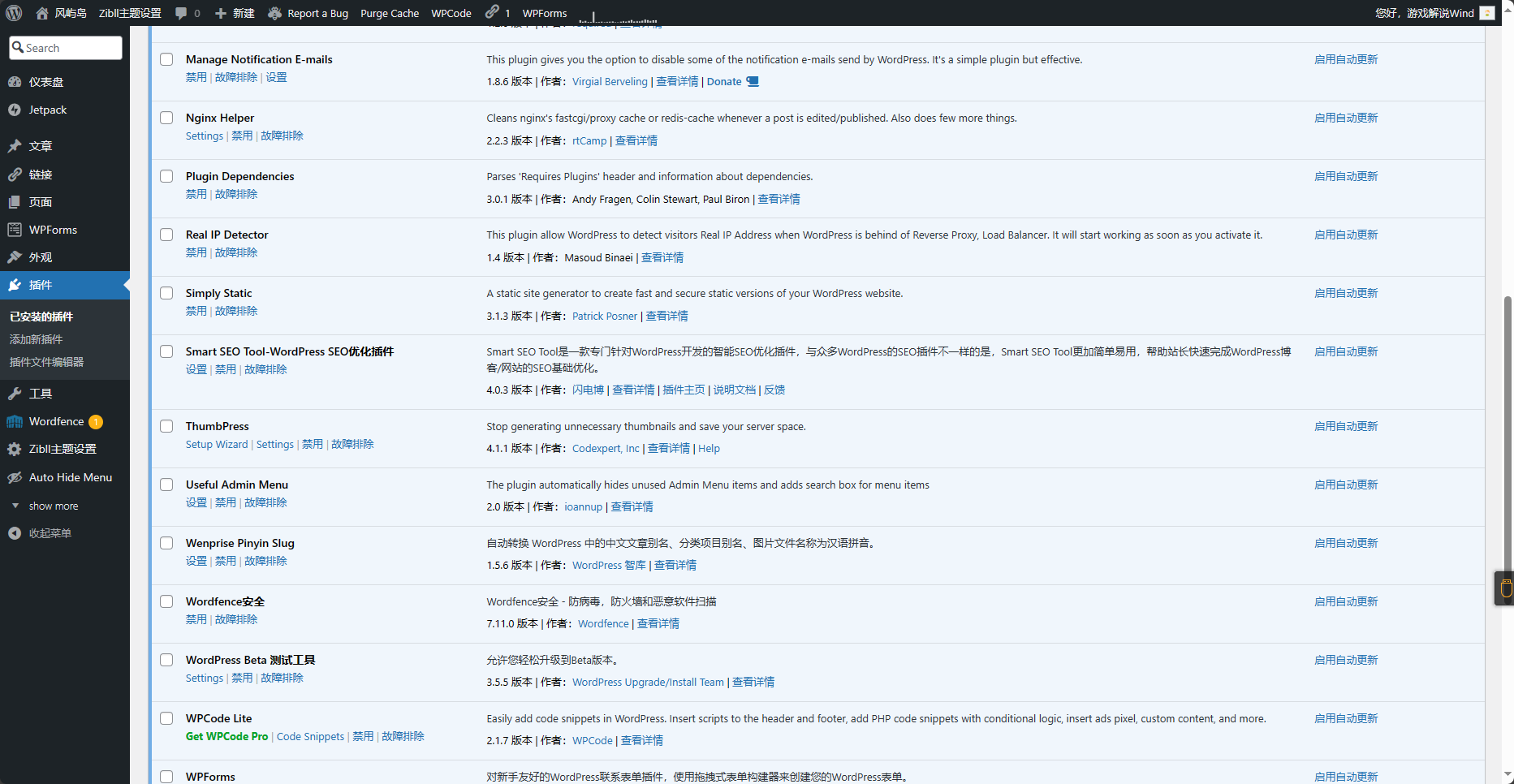Open the Help link for ThumbPress
The height and width of the screenshot is (784, 1514).
point(709,448)
